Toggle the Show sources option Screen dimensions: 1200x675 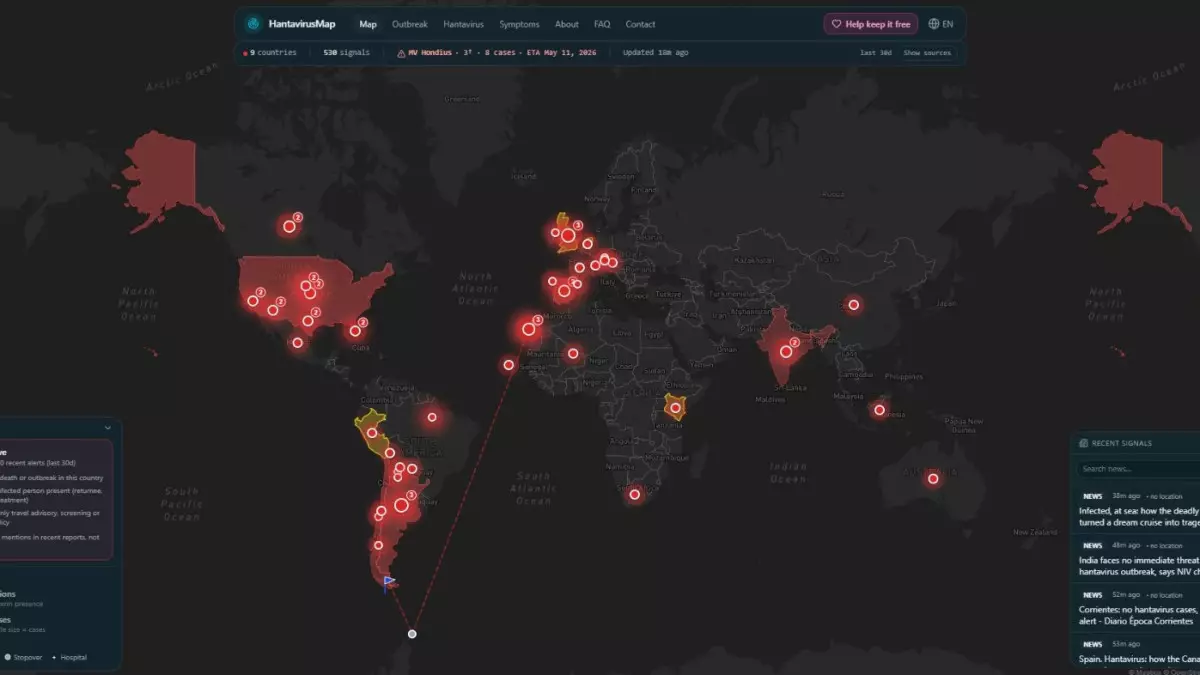pos(927,53)
